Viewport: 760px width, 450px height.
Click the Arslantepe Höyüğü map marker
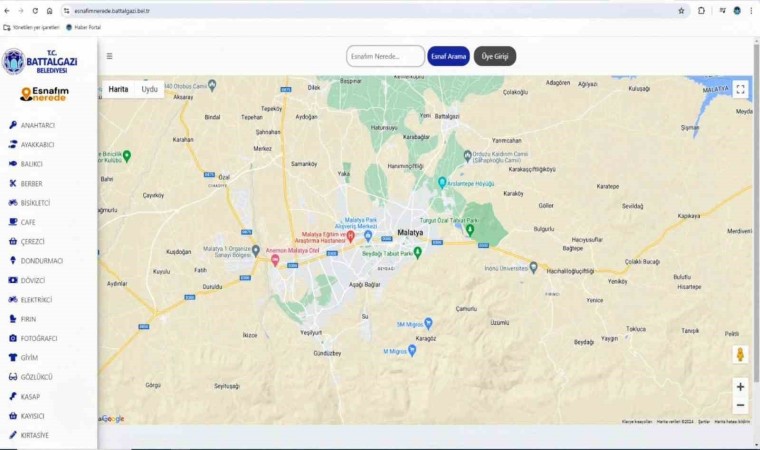tap(442, 183)
